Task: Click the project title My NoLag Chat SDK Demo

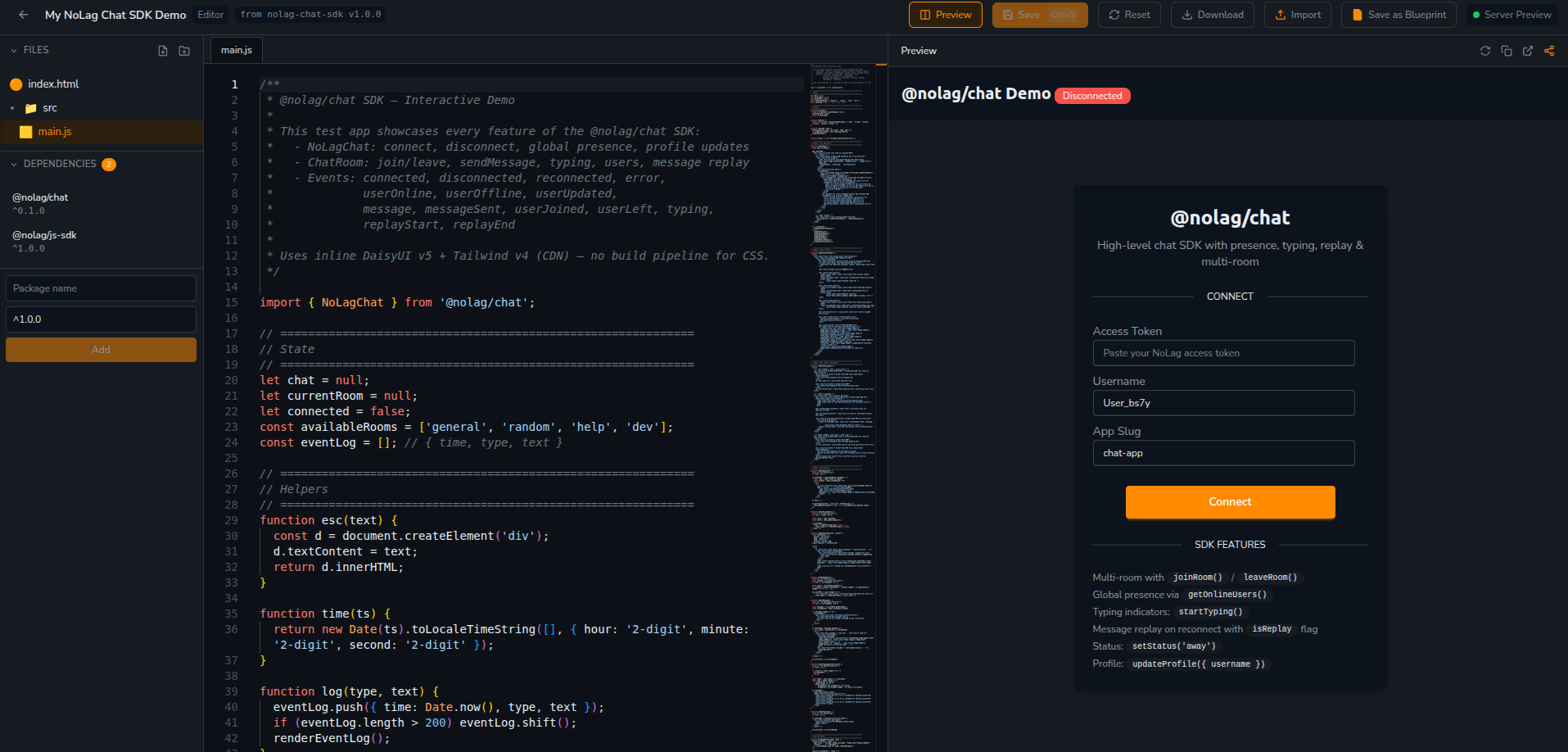Action: (x=115, y=15)
